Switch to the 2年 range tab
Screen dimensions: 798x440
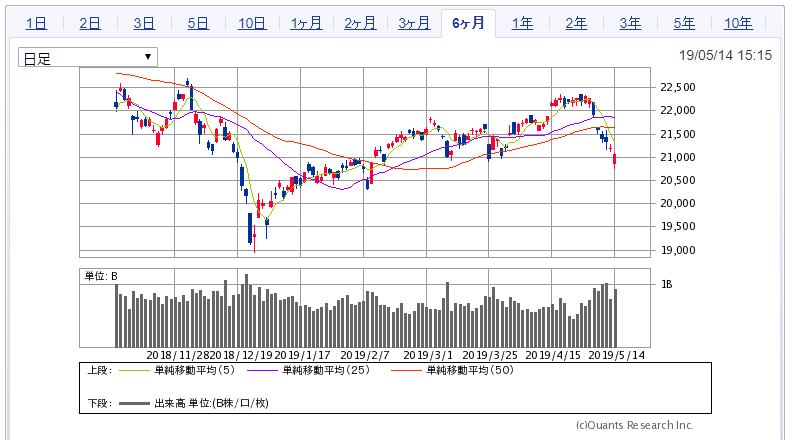[x=576, y=24]
